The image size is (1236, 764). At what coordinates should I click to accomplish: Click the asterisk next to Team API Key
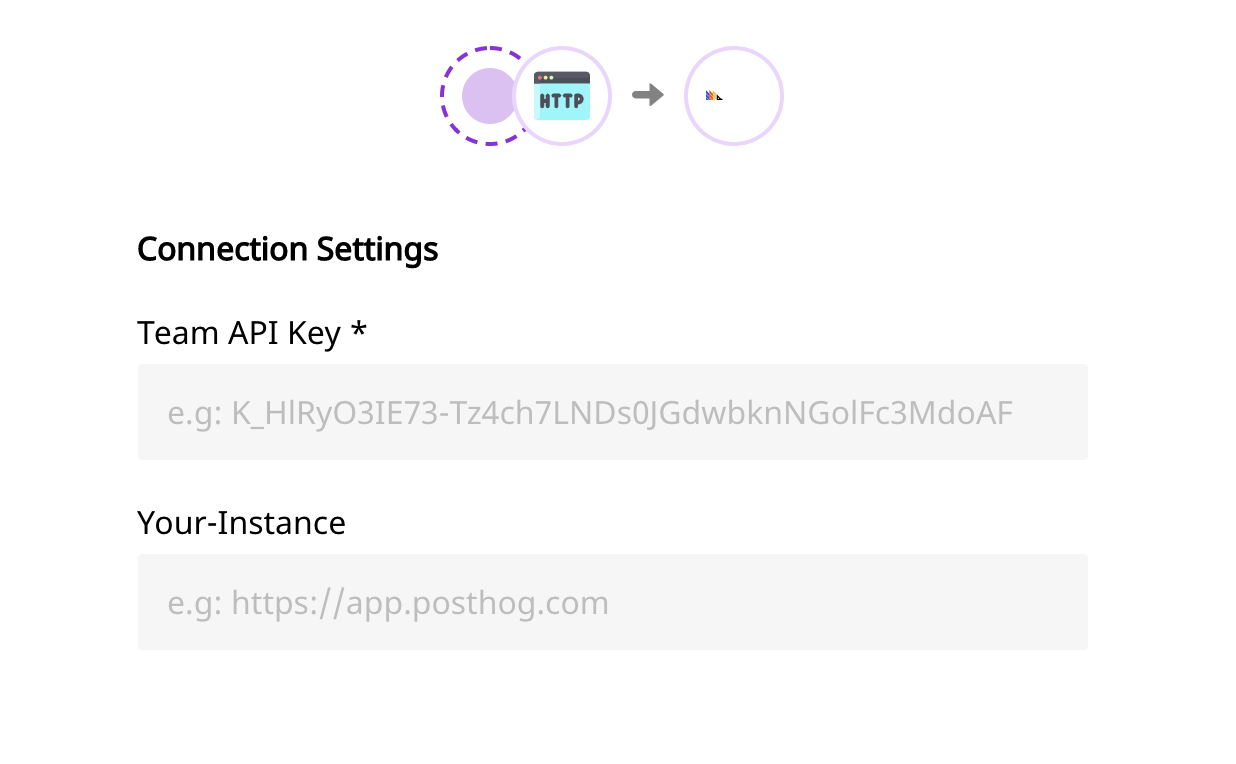[x=359, y=330]
